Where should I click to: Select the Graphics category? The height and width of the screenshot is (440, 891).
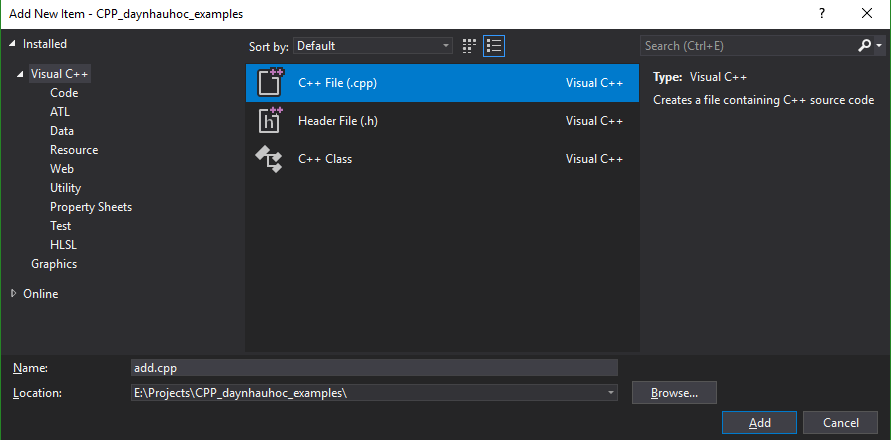click(54, 264)
